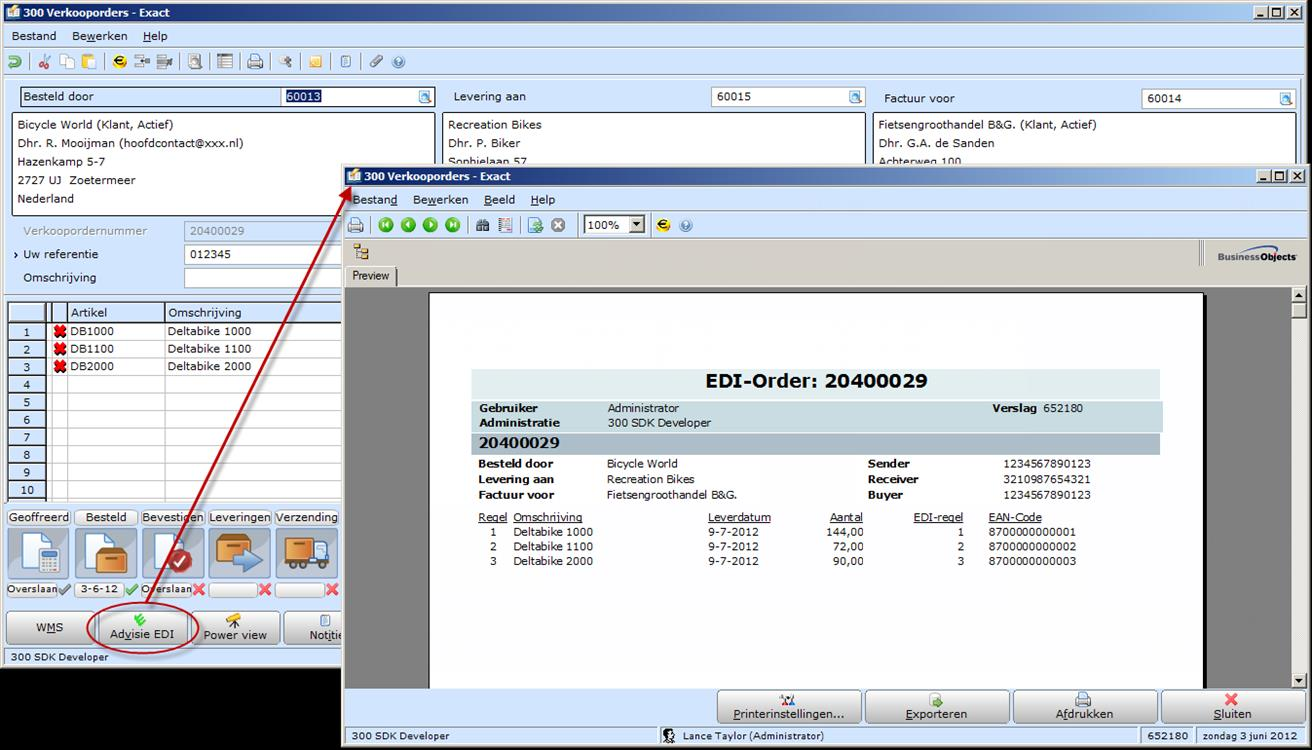Click the paste clipboard icon in the back window
This screenshot has width=1312, height=750.
[89, 62]
